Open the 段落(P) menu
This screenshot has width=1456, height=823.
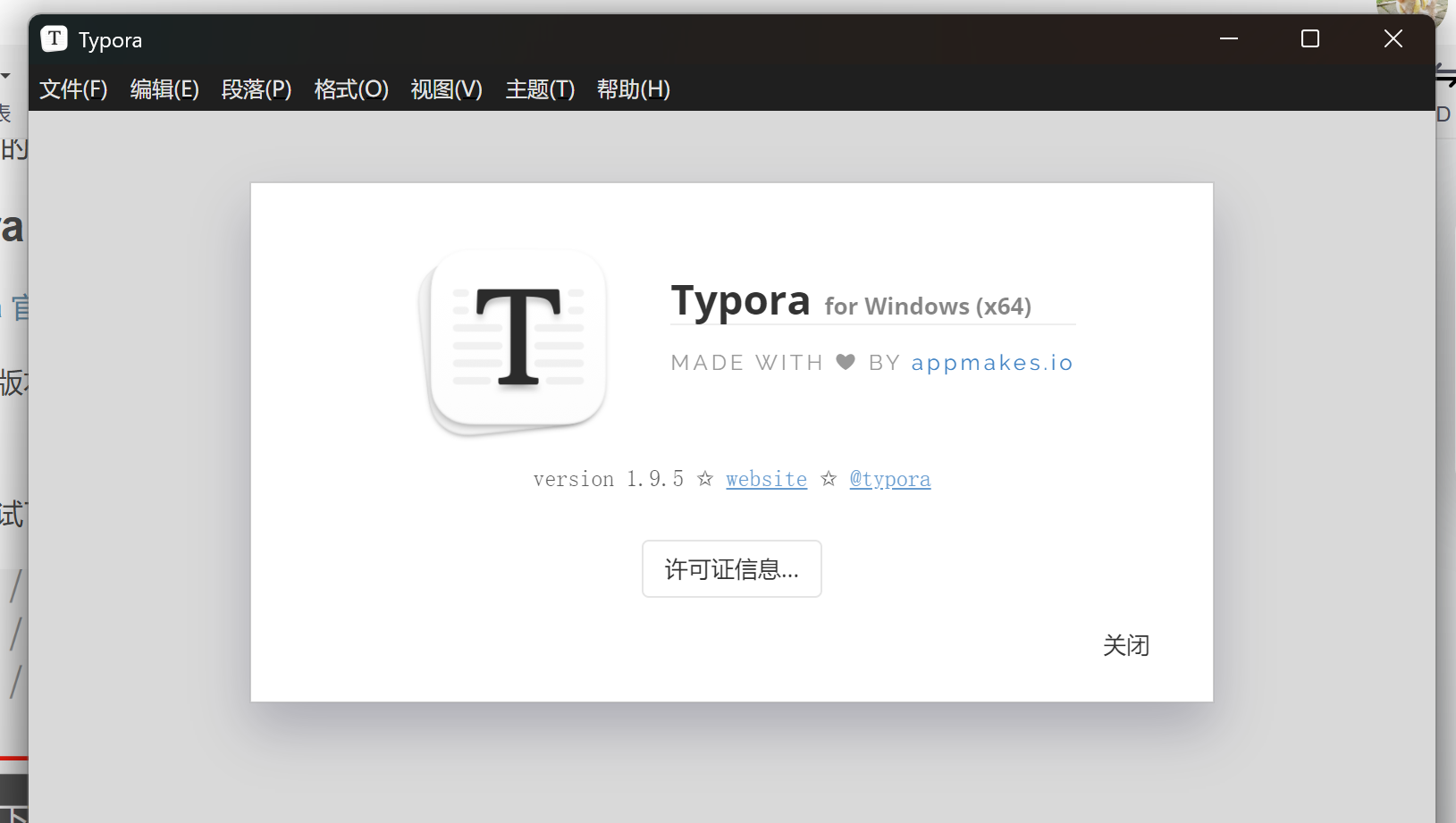click(x=257, y=89)
